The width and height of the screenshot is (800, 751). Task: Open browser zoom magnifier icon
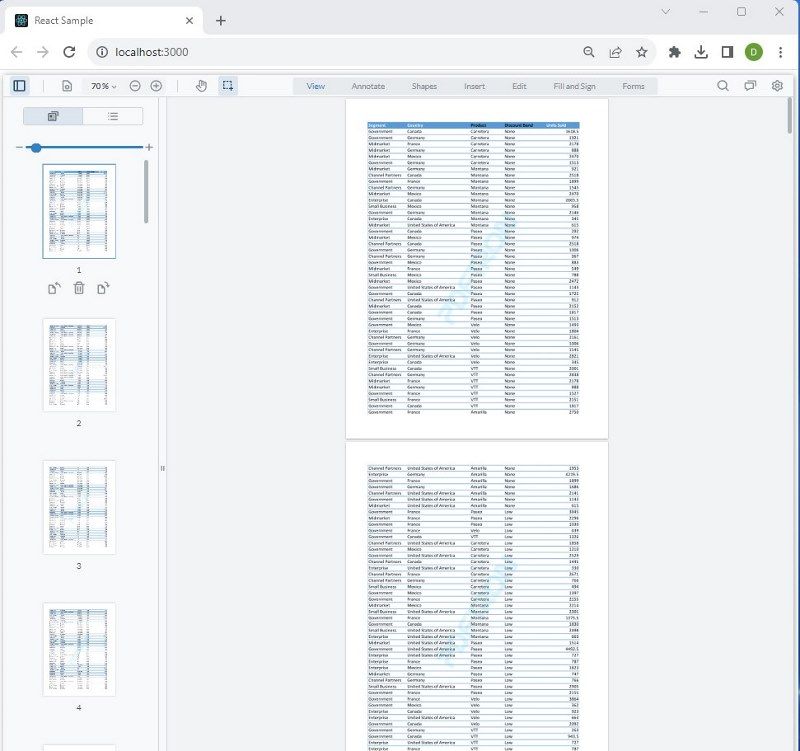[x=589, y=52]
